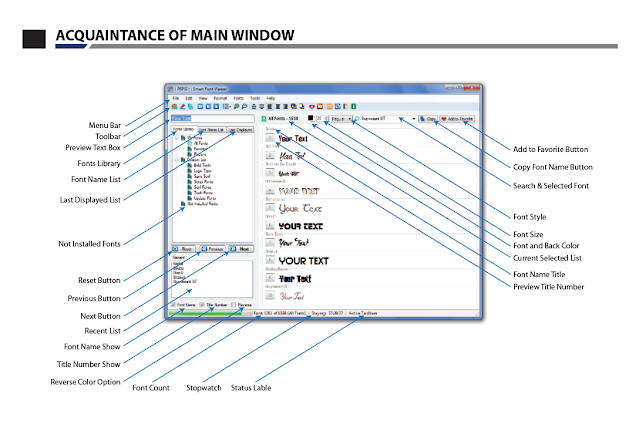Open the Regular font style dropdown
The height and width of the screenshot is (434, 639).
click(342, 119)
